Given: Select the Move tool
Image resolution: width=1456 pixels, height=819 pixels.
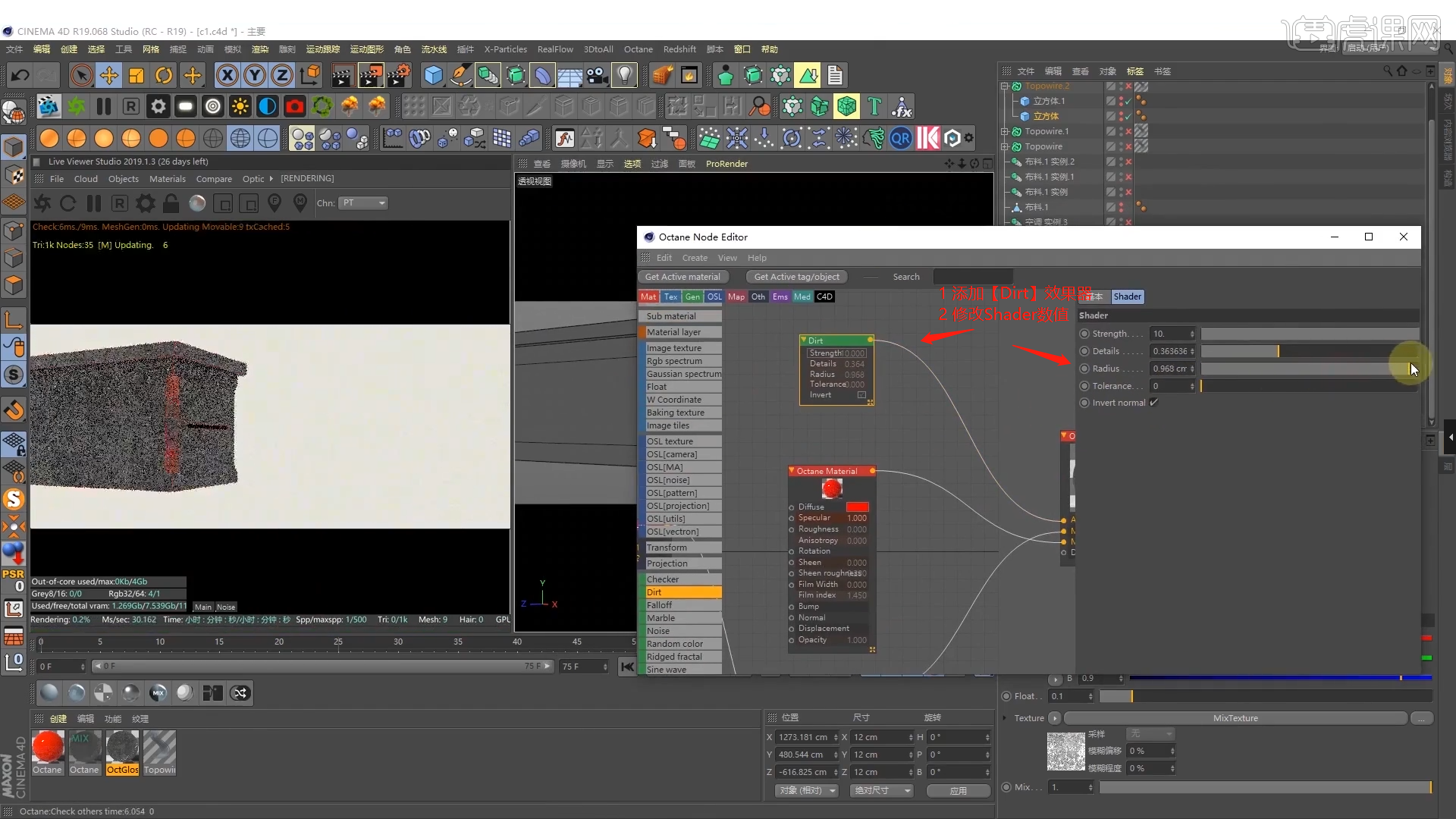Looking at the screenshot, I should (x=109, y=75).
